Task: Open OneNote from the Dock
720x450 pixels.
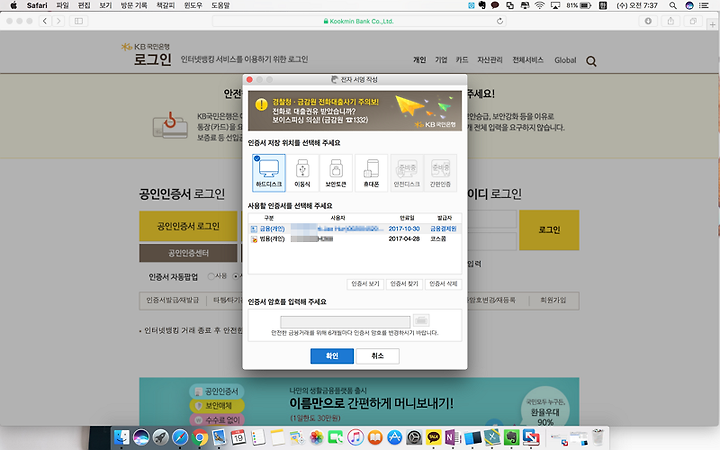Action: tap(452, 437)
